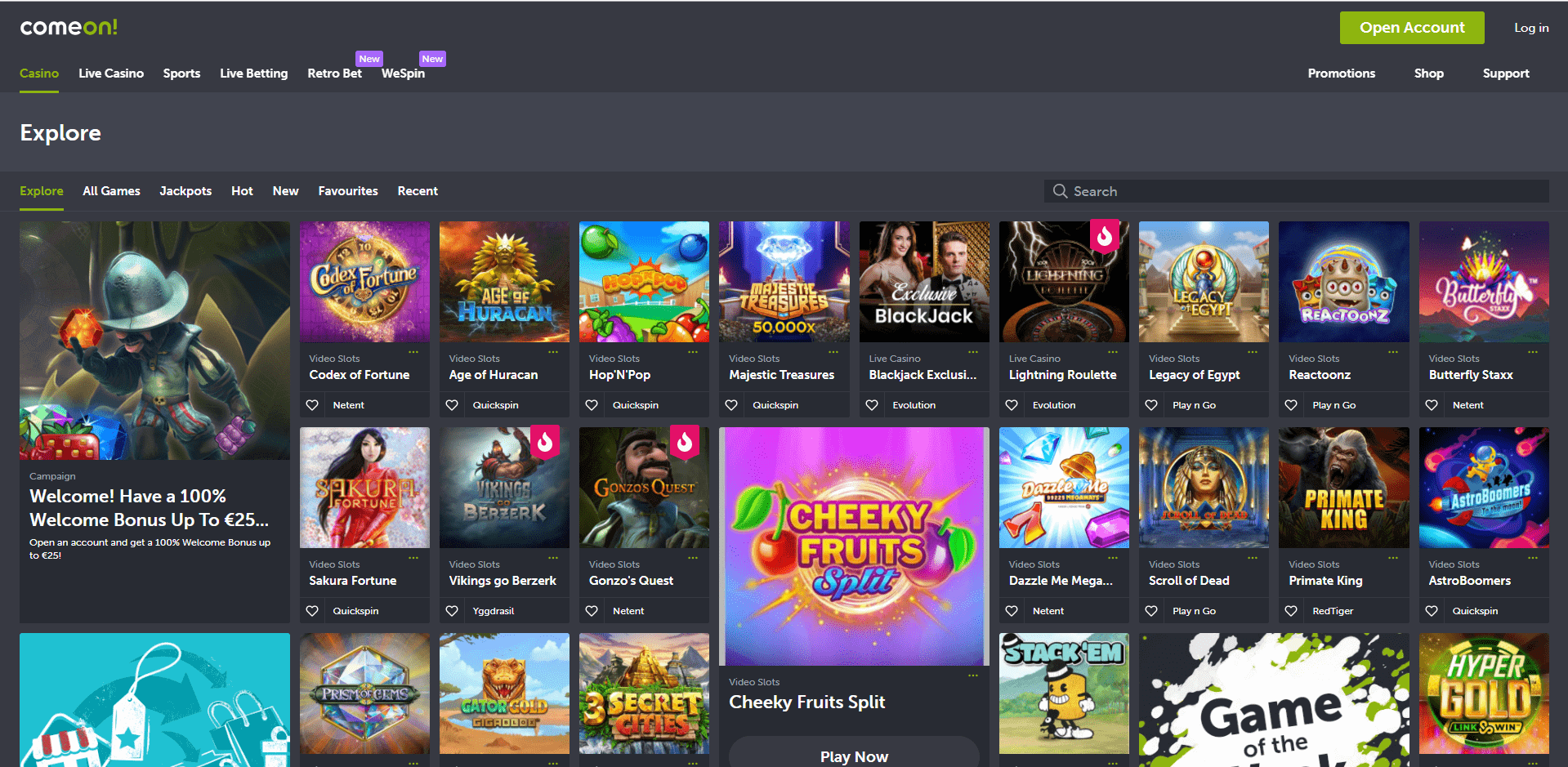Go to Live Casino section
1568x767 pixels.
[111, 74]
